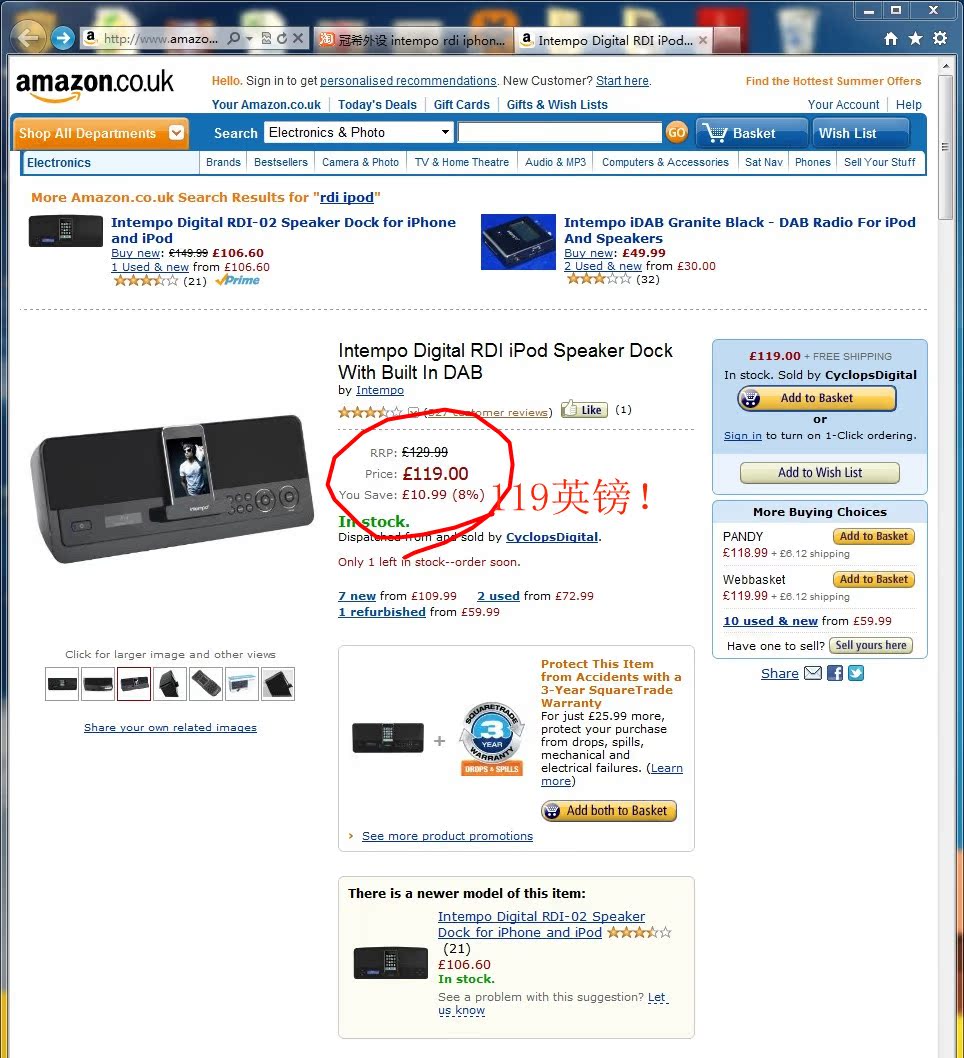Click the browser back arrow button
Screen dimensions: 964x1058
[x=28, y=38]
